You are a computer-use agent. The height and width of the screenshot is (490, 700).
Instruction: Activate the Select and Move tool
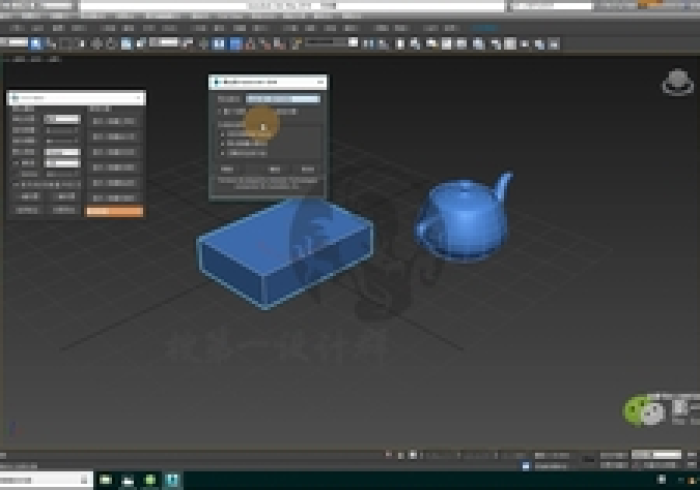pyautogui.click(x=96, y=44)
